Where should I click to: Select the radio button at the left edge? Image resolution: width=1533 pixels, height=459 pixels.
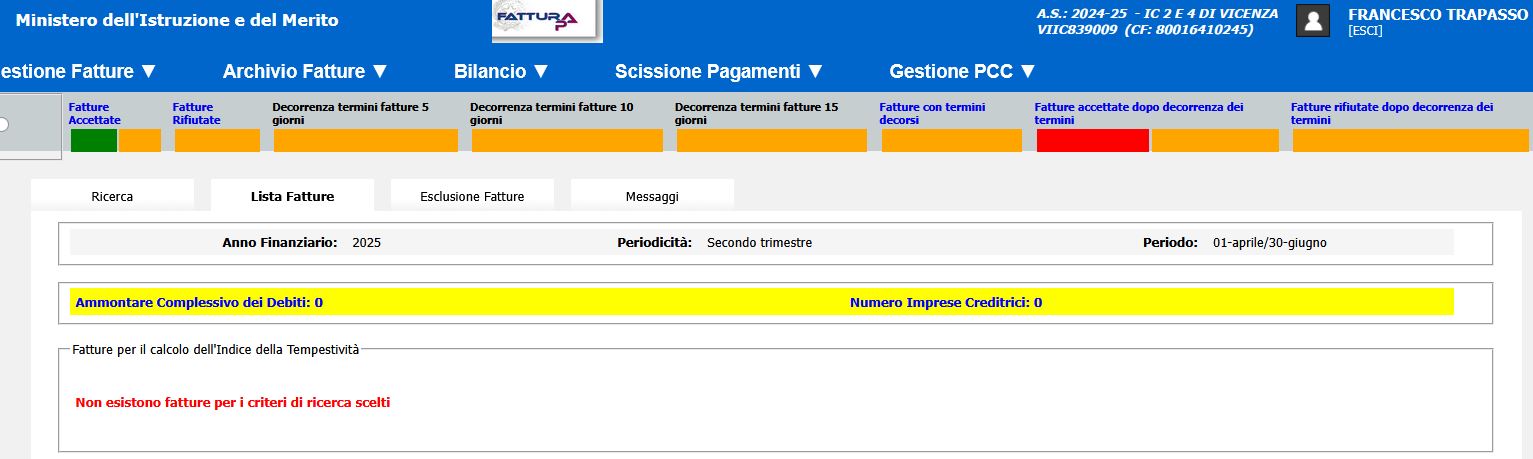3,124
